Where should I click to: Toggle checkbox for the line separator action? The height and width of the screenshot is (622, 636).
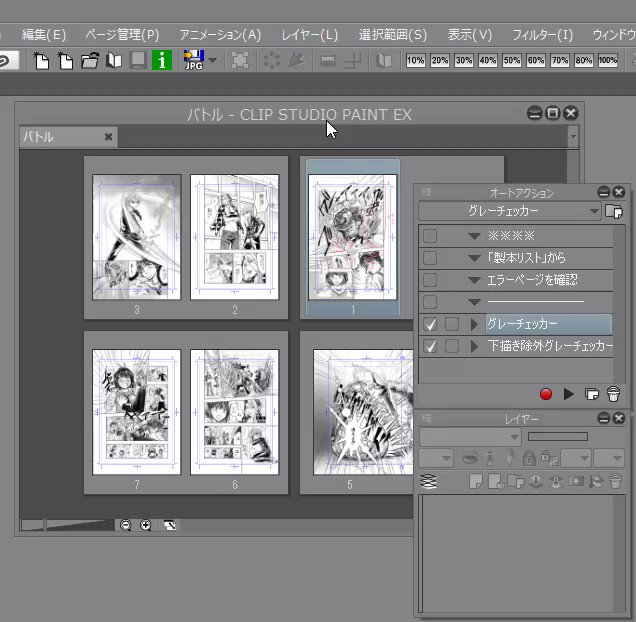pos(430,302)
